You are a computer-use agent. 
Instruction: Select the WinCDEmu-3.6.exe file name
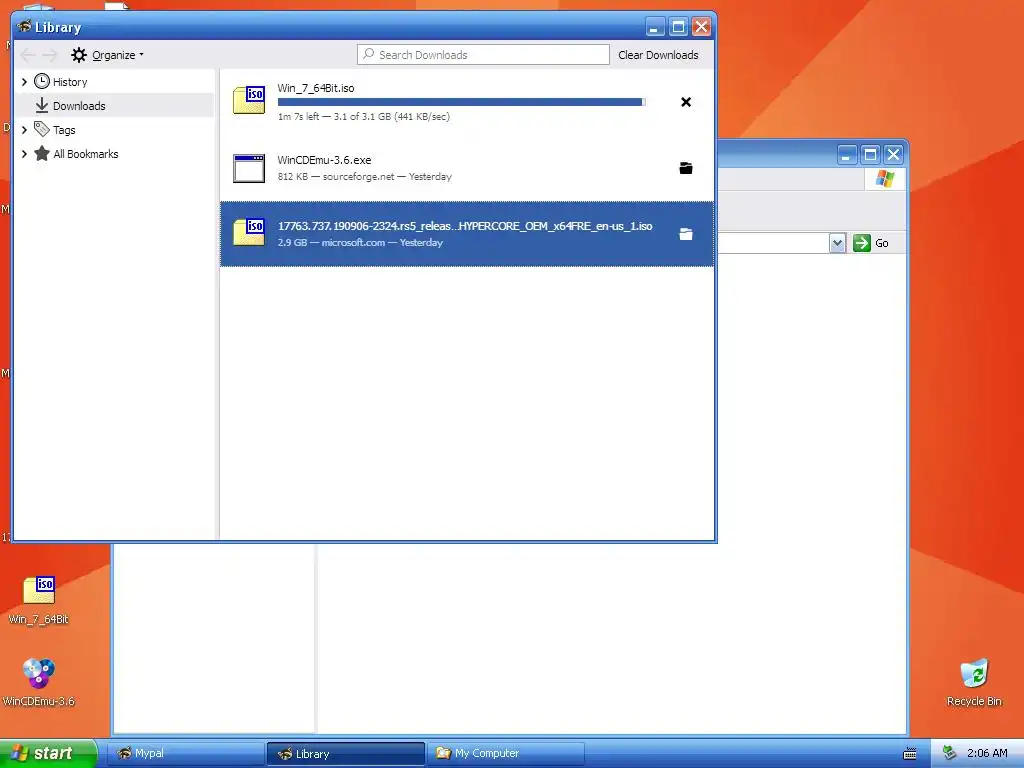(x=325, y=160)
